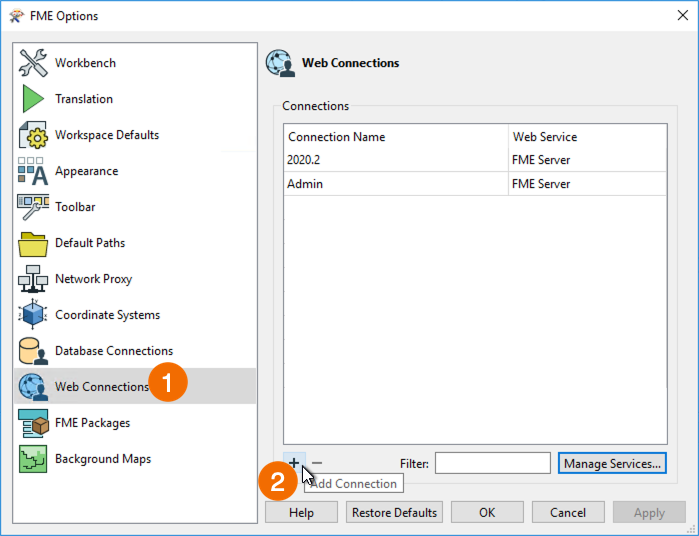Image resolution: width=699 pixels, height=536 pixels.
Task: Open Workspace Defaults gear icon
Action: (33, 135)
